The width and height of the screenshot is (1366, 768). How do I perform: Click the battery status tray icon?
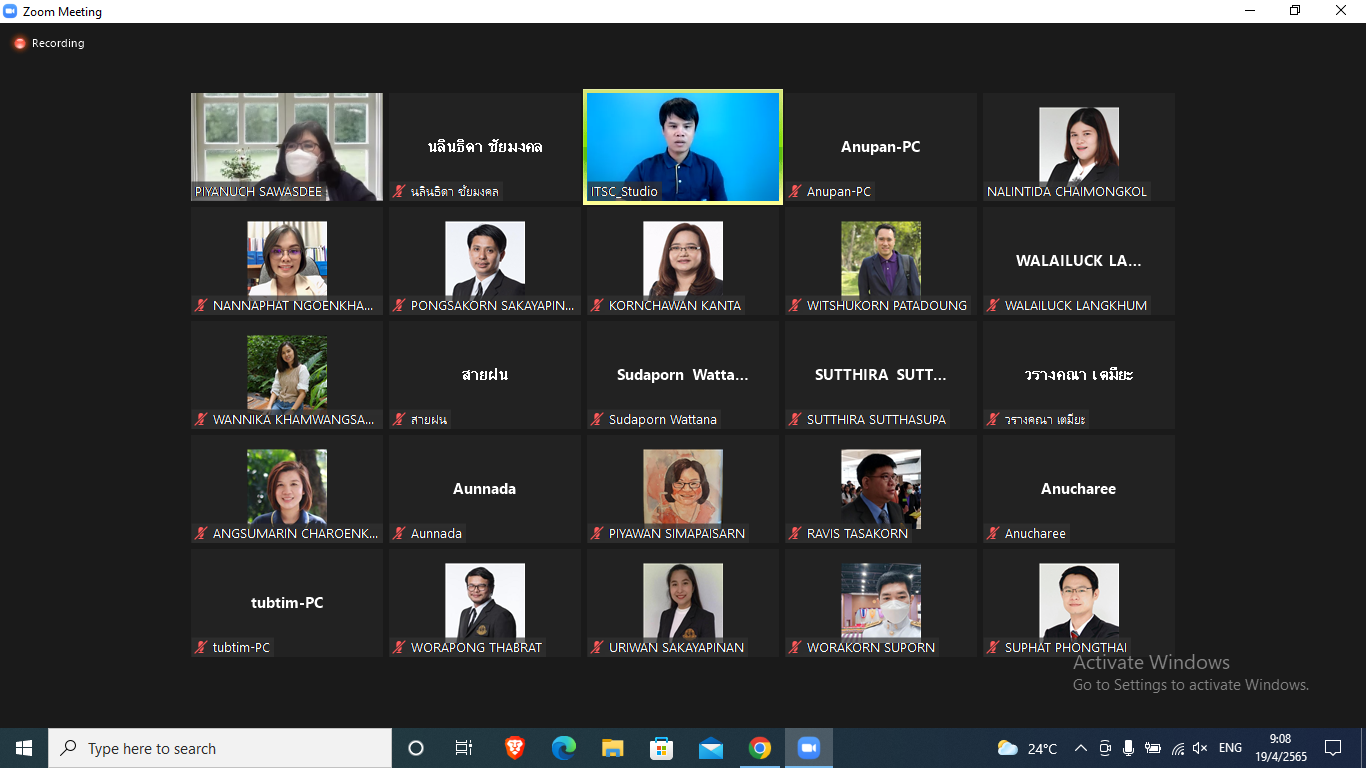pyautogui.click(x=1153, y=748)
